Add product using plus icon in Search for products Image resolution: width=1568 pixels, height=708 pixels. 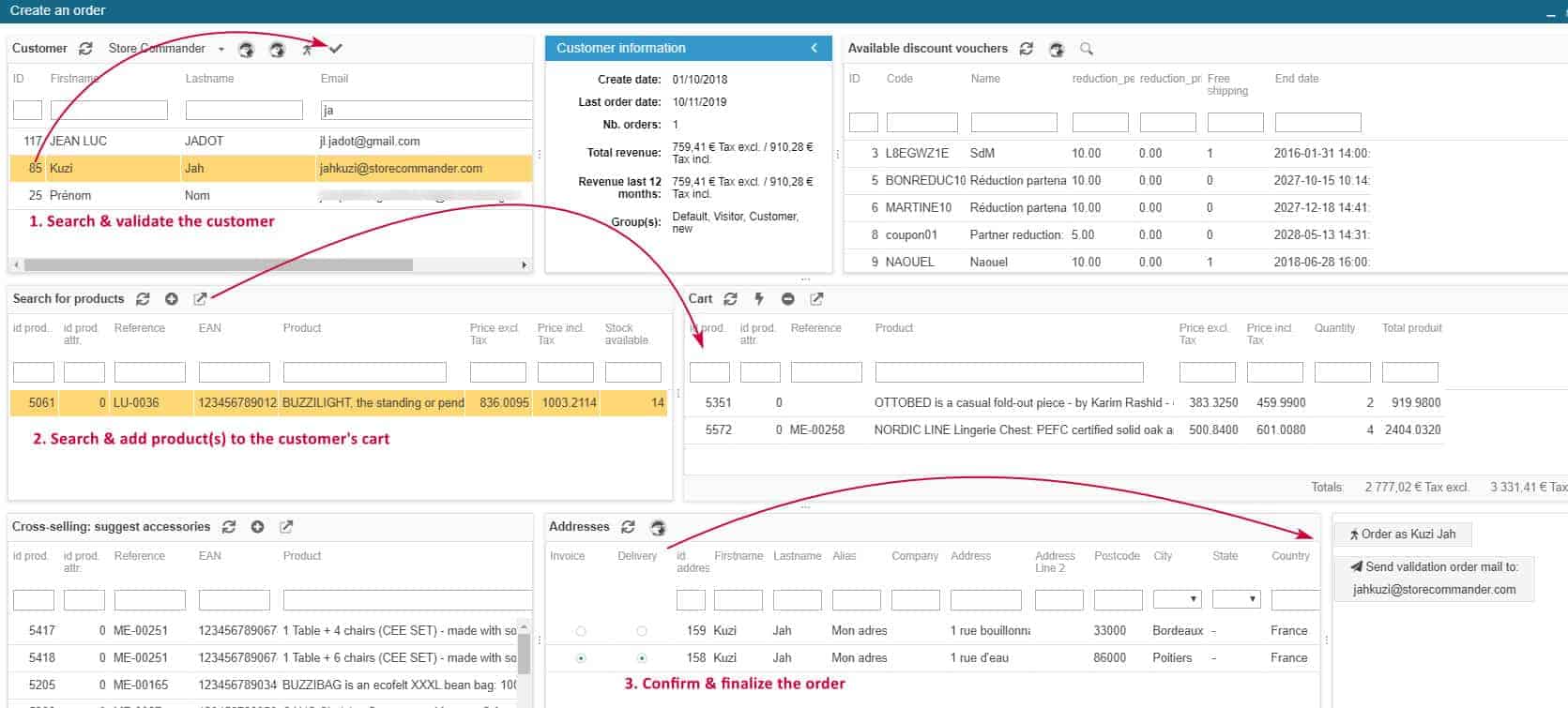pyautogui.click(x=172, y=299)
